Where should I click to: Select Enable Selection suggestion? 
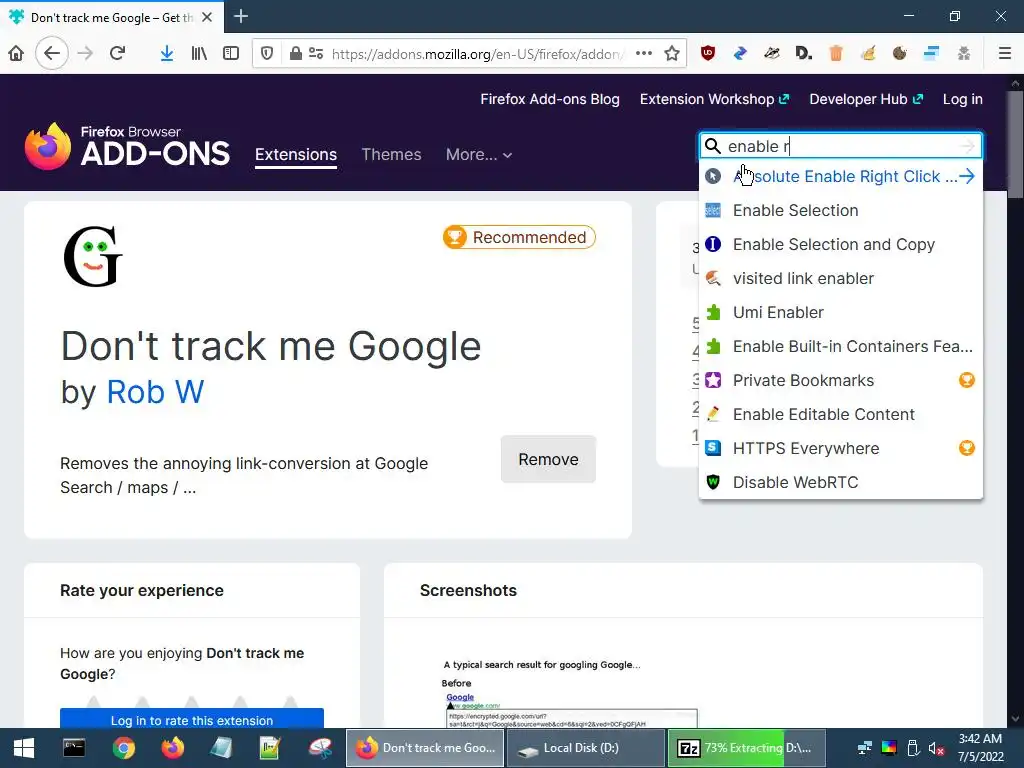[840, 210]
